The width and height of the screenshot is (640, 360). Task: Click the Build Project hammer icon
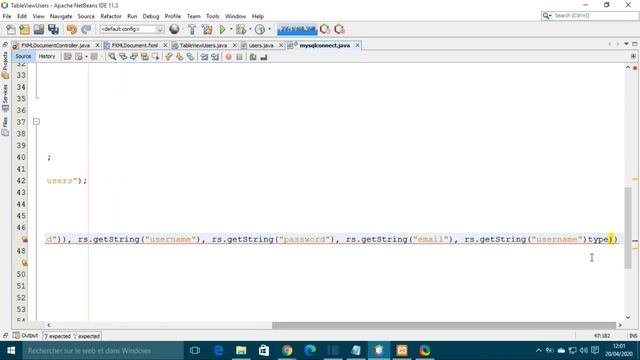[192, 29]
